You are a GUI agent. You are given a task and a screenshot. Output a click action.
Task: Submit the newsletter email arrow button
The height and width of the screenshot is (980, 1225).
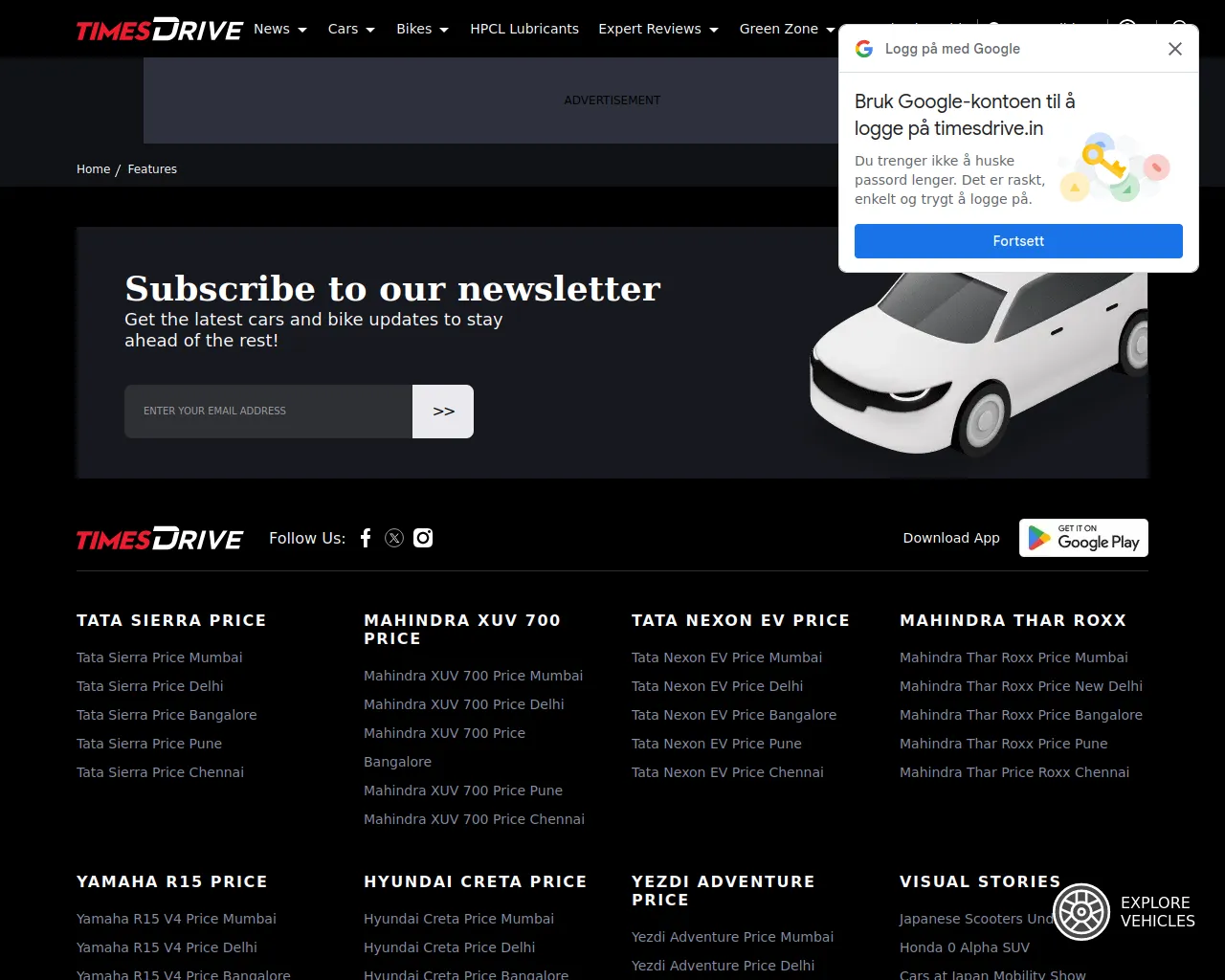(443, 412)
